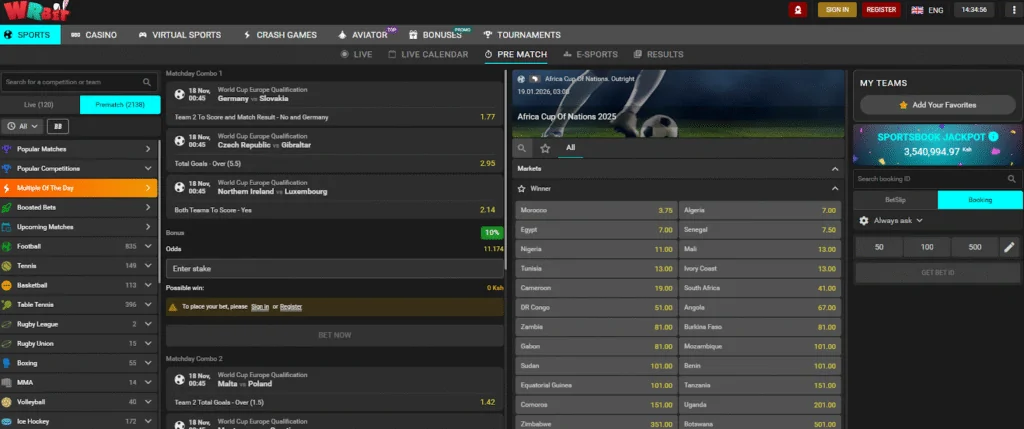Favorite the Winner market with its star
Image resolution: width=1024 pixels, height=429 pixels.
point(521,188)
